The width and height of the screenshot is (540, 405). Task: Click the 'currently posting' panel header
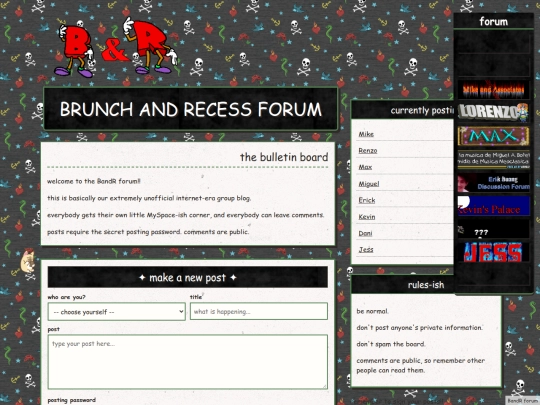(x=402, y=110)
